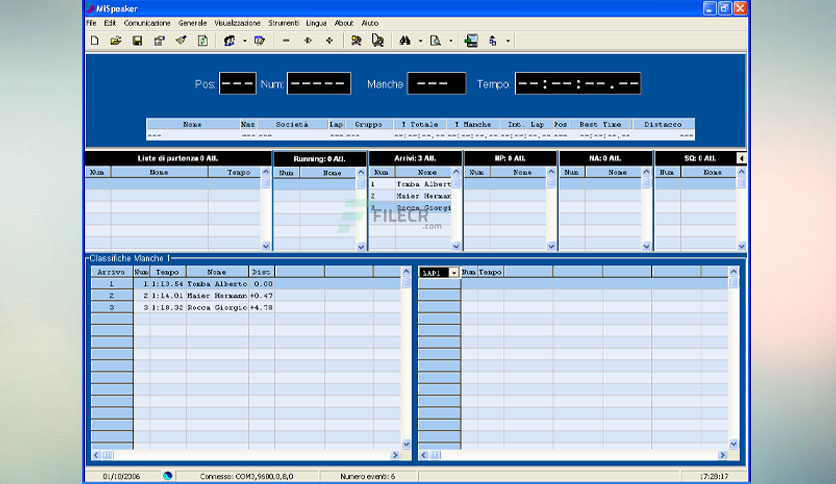
Task: Open the Edit menu
Action: (x=110, y=23)
